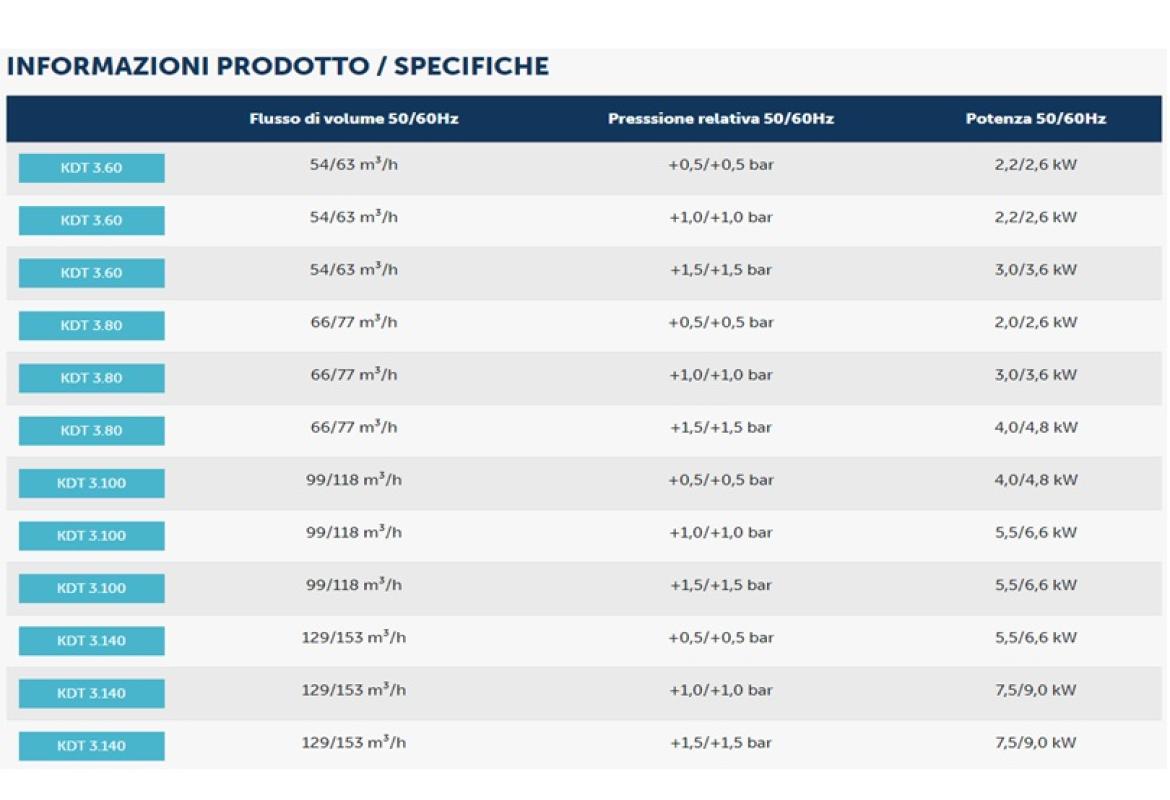The width and height of the screenshot is (1170, 800).
Task: Click the 54/63 m³/h cell in the first row
Action: (x=353, y=164)
